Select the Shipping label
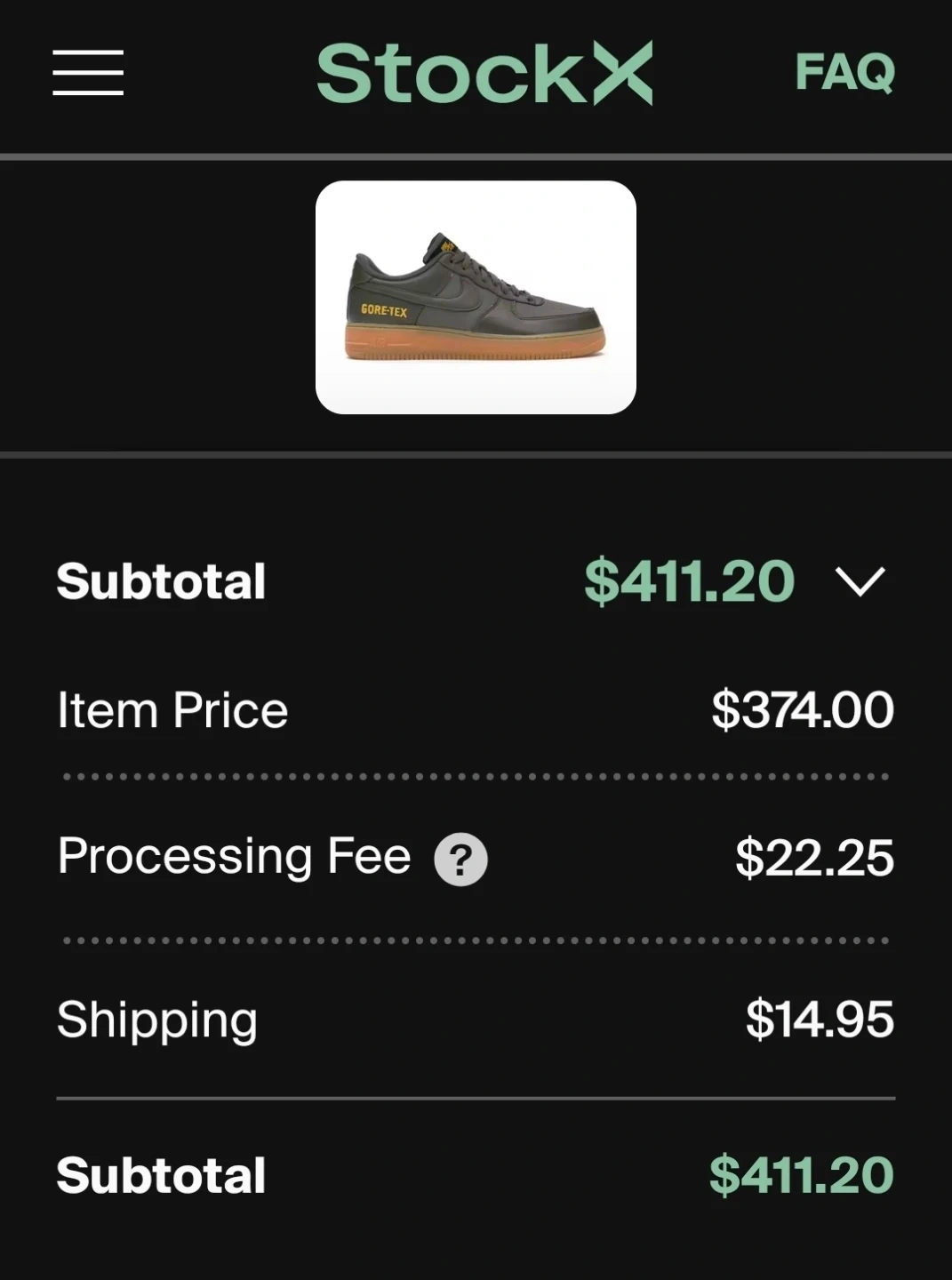952x1280 pixels. 157,1019
